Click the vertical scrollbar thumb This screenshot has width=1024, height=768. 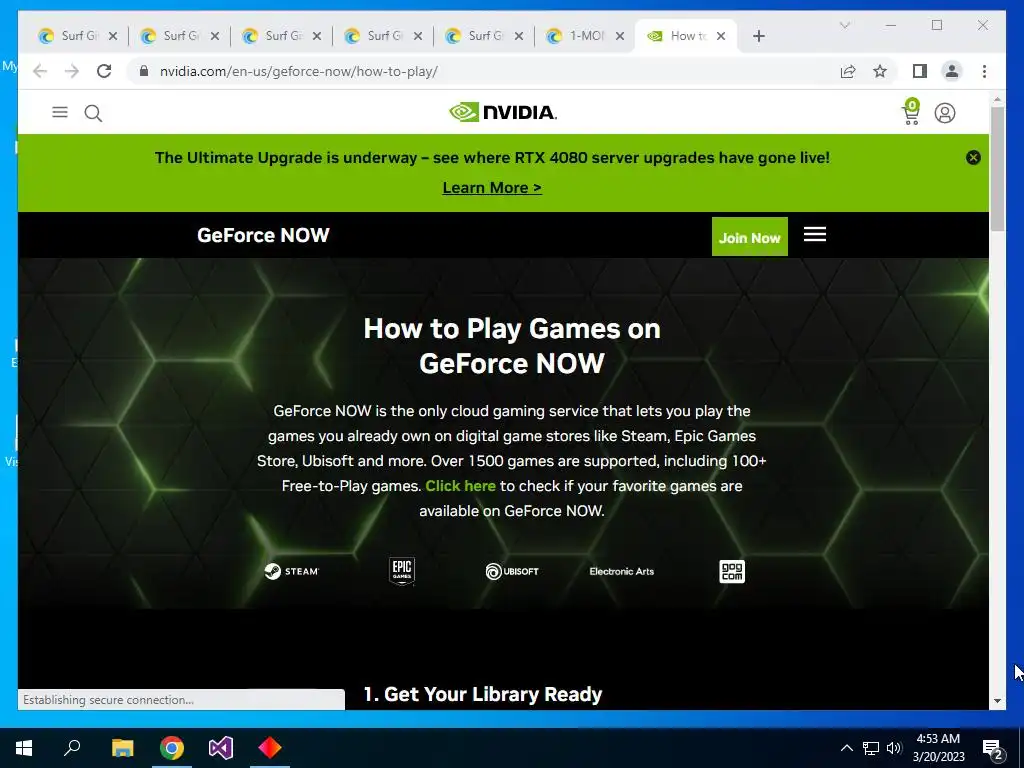(x=997, y=168)
